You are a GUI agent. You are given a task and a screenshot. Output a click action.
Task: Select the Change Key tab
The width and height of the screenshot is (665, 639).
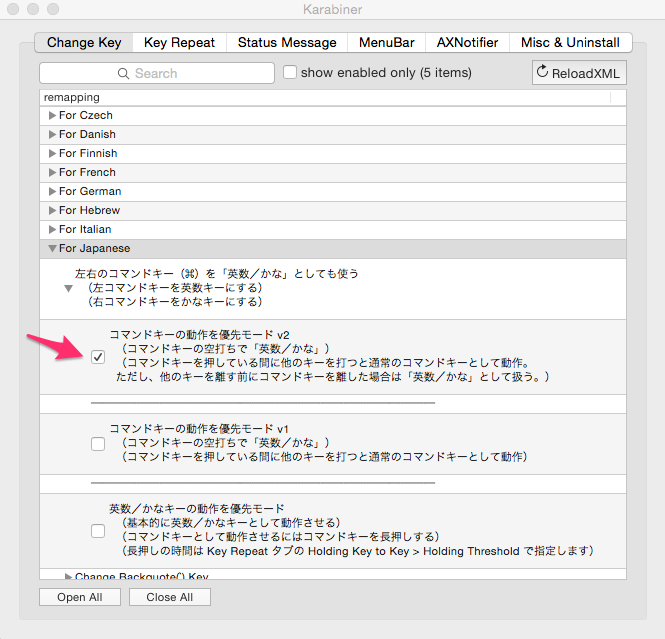(x=84, y=42)
